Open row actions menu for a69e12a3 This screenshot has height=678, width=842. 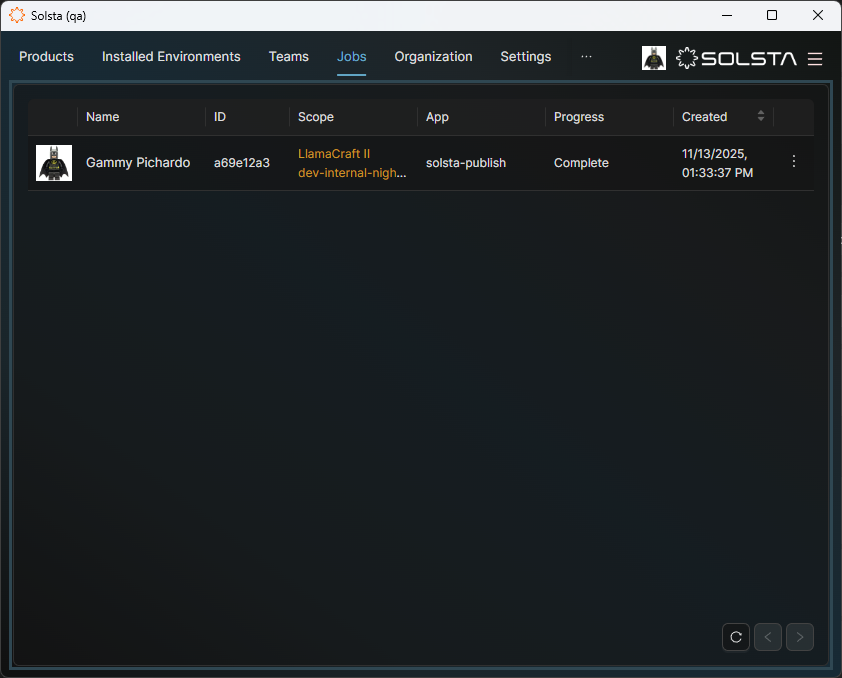point(793,161)
